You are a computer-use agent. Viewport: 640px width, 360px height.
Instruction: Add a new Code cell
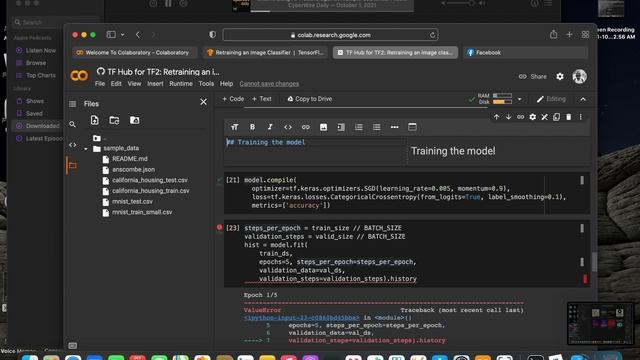point(233,99)
